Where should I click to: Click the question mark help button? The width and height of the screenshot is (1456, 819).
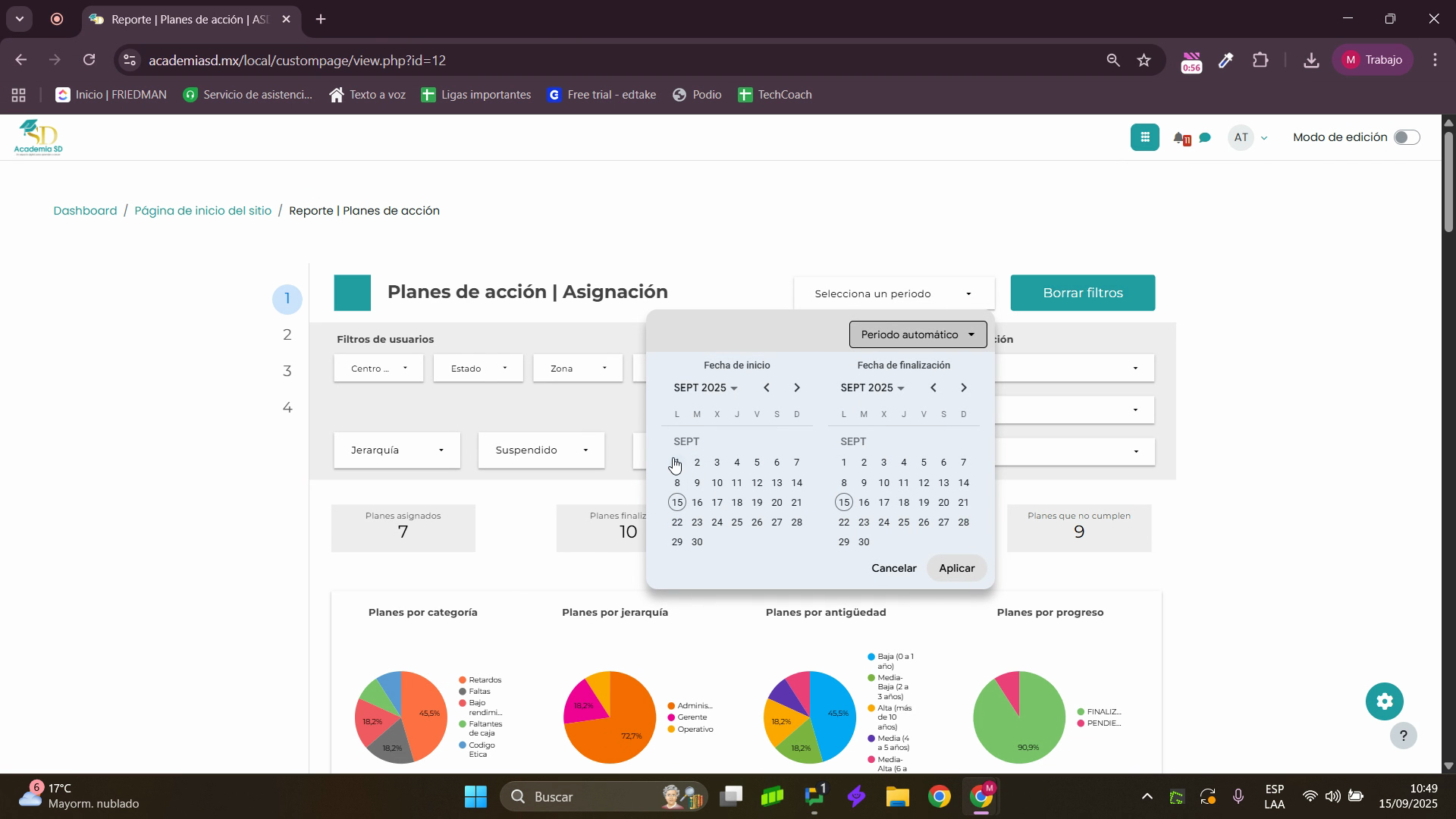coord(1403,736)
